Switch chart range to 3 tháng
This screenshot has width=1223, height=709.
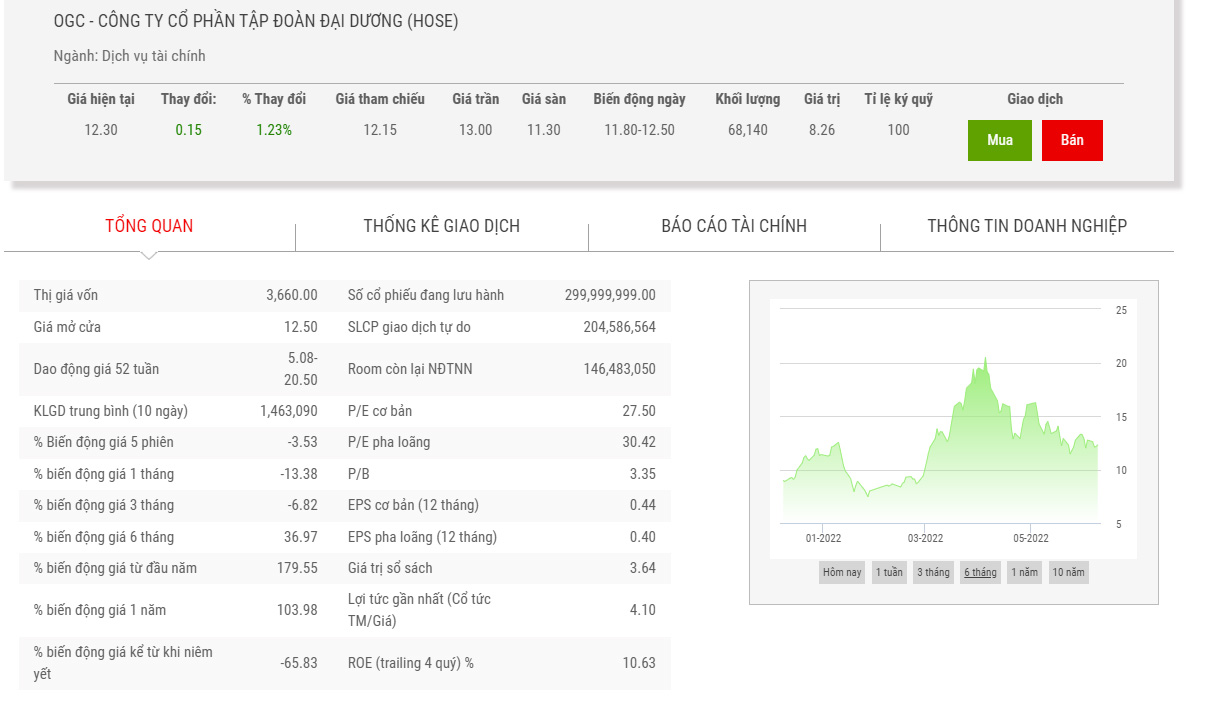coord(933,573)
